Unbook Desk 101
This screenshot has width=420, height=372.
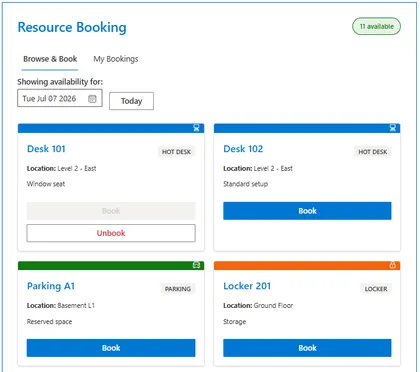[111, 233]
